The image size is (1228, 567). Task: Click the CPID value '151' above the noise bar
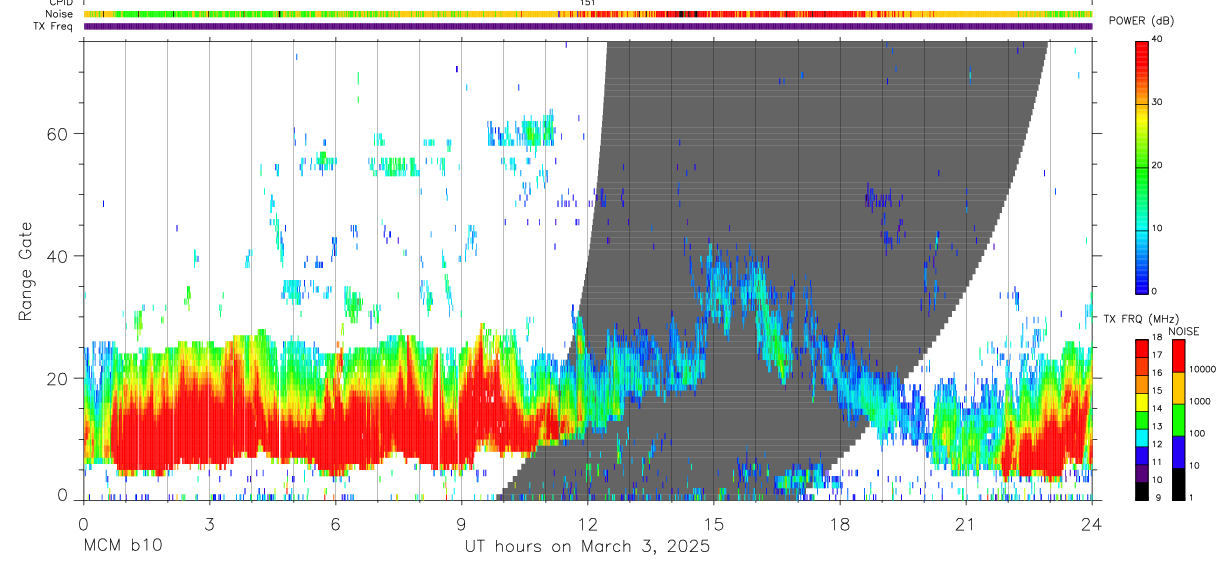pyautogui.click(x=589, y=4)
